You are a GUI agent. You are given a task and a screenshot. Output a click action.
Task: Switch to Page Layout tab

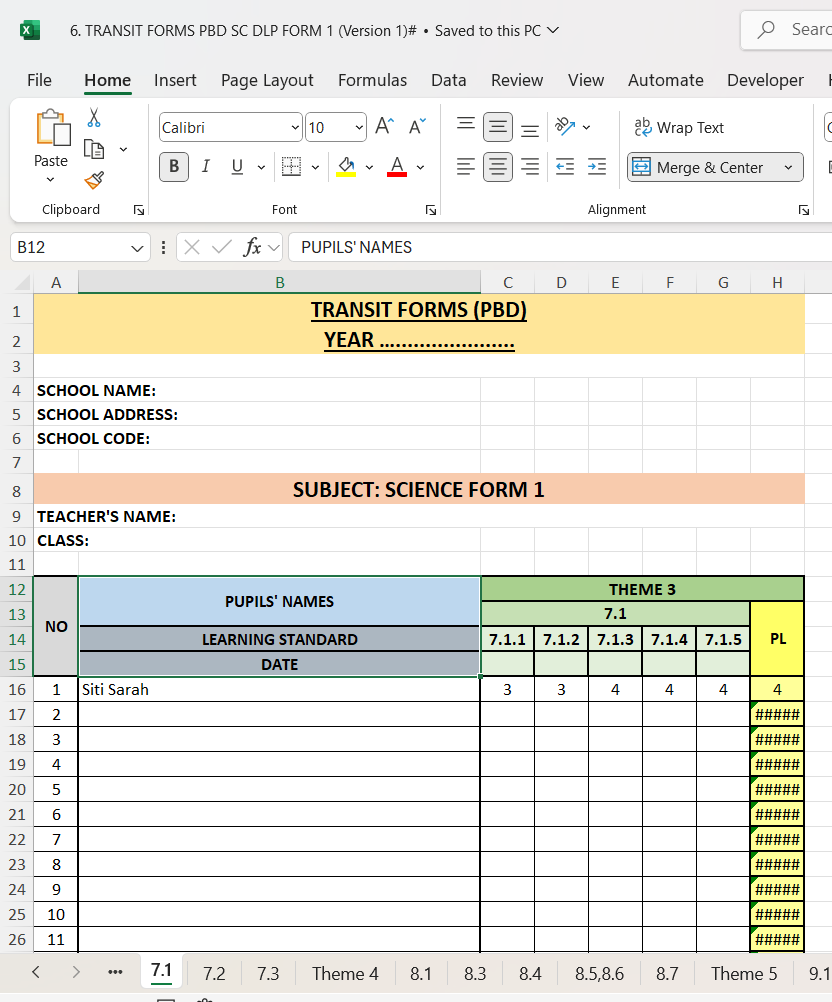267,81
